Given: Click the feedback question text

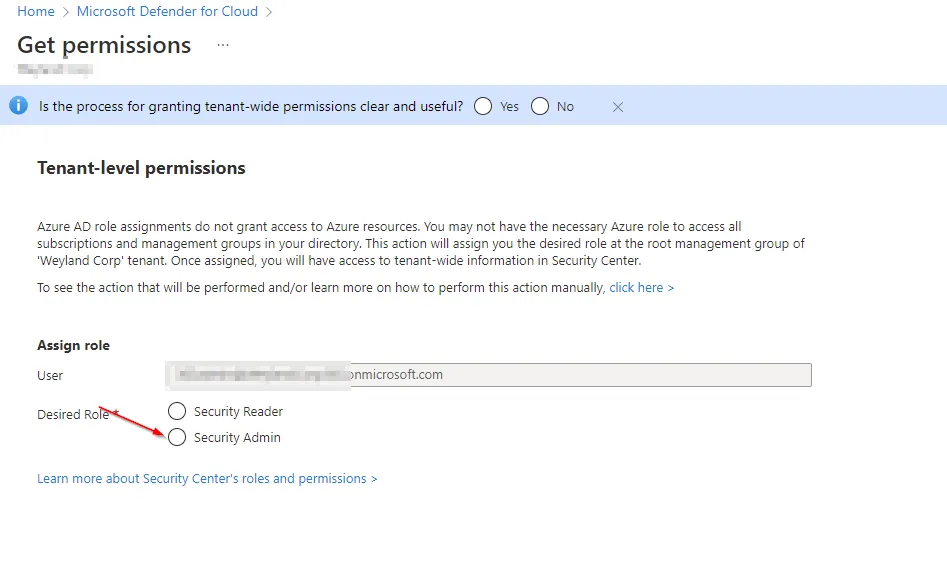Looking at the screenshot, I should (251, 106).
